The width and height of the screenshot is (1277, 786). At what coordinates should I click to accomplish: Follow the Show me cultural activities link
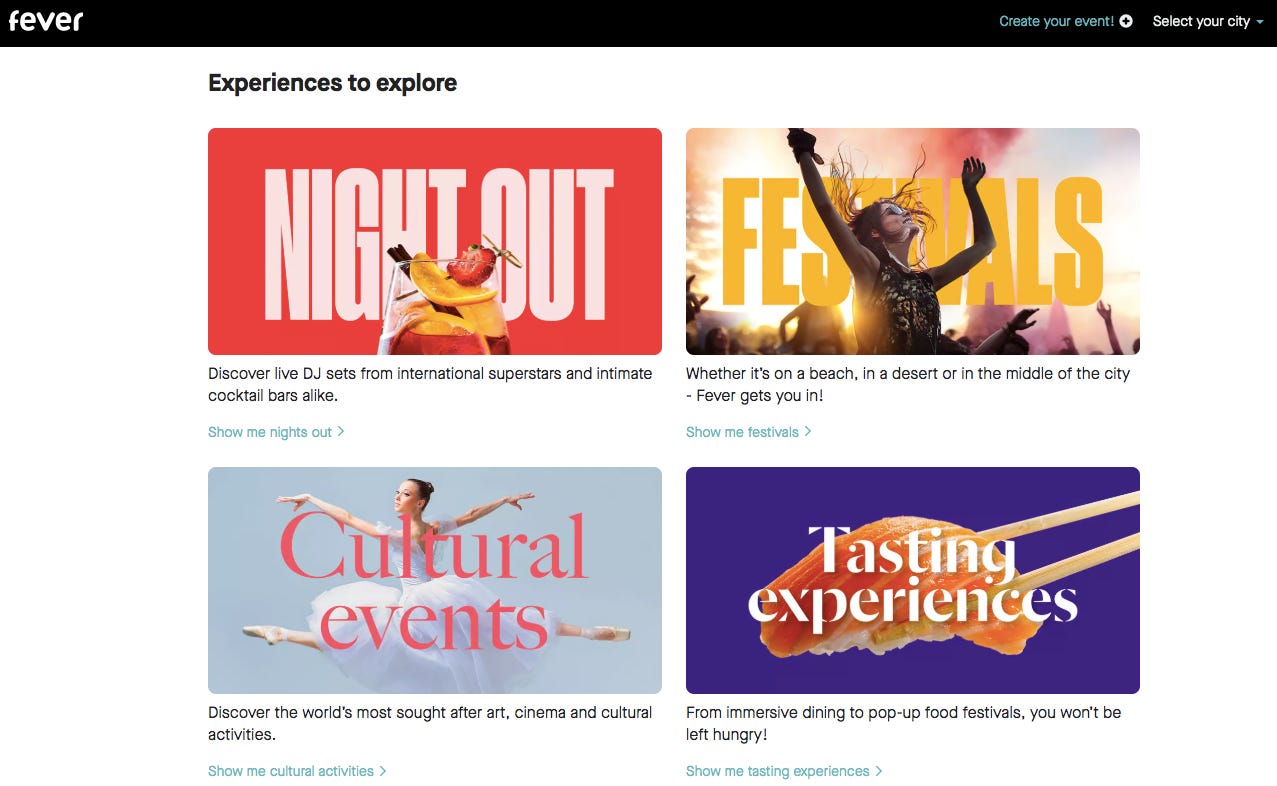tap(297, 771)
